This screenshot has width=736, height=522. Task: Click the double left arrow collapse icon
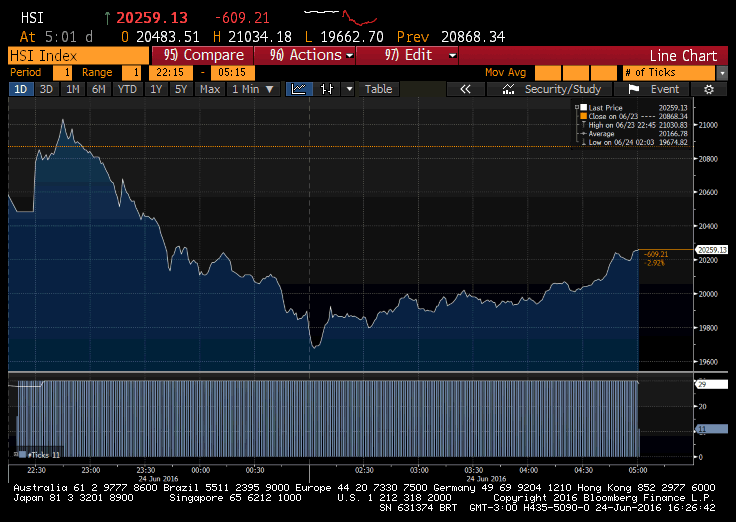pos(465,89)
